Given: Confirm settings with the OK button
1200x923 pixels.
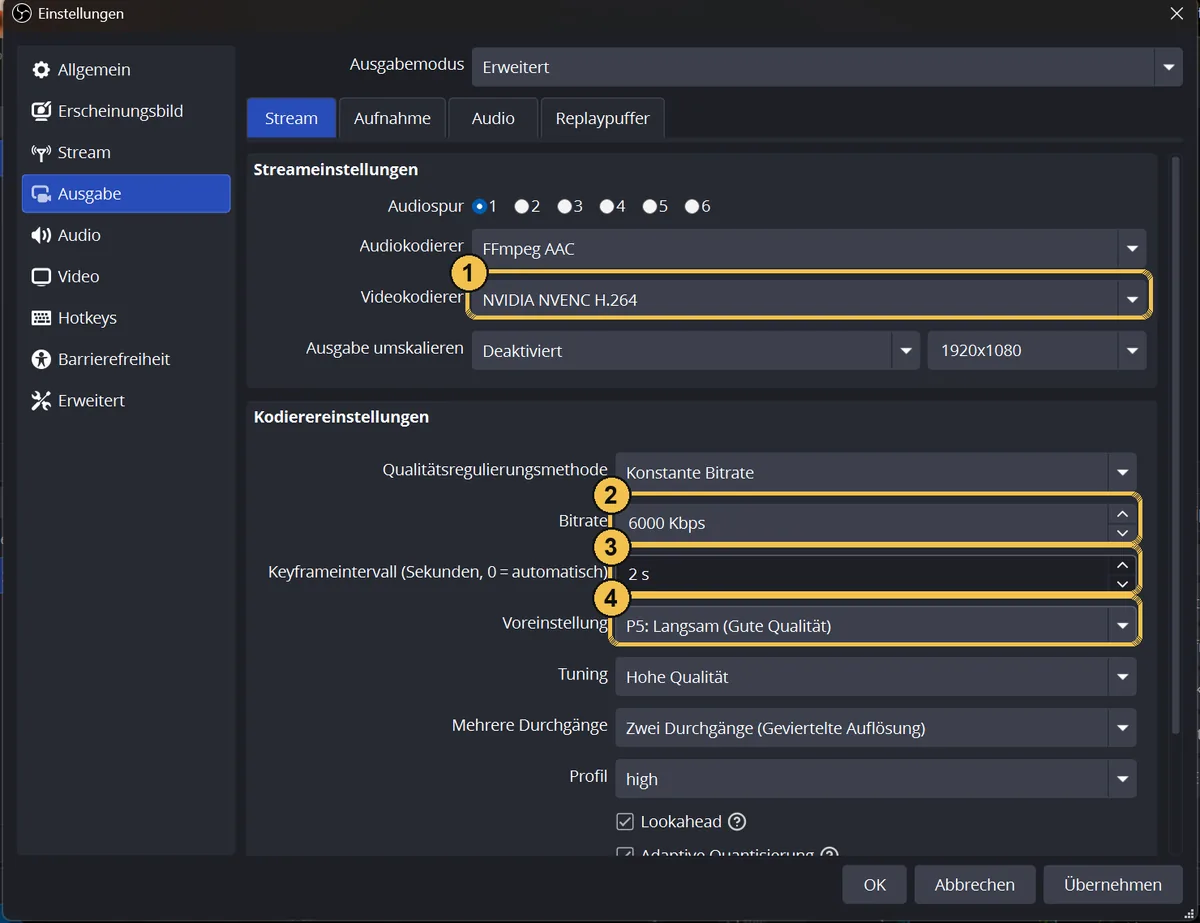Looking at the screenshot, I should click(x=875, y=885).
